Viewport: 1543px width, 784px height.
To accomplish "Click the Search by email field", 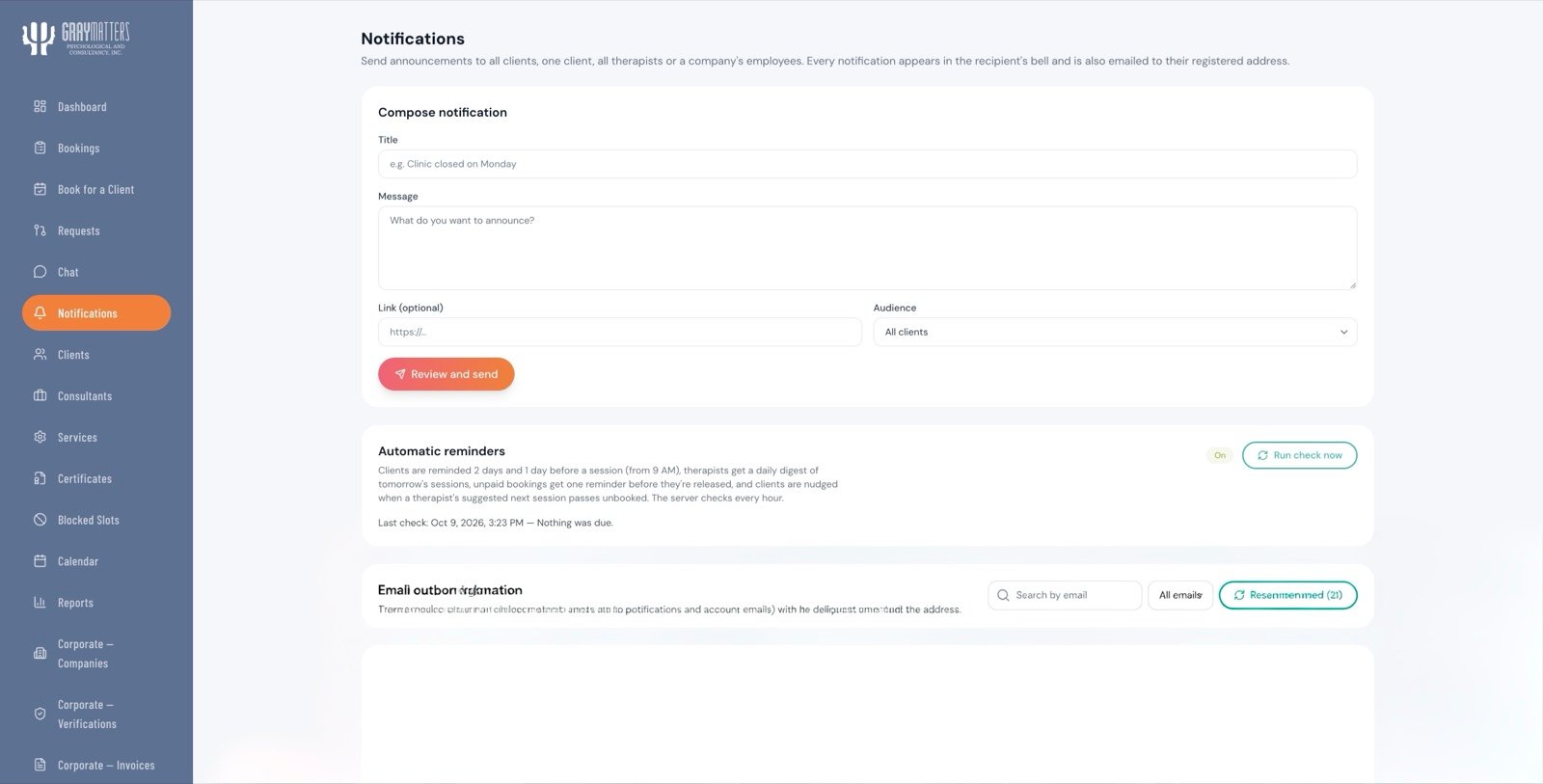I will 1065,595.
